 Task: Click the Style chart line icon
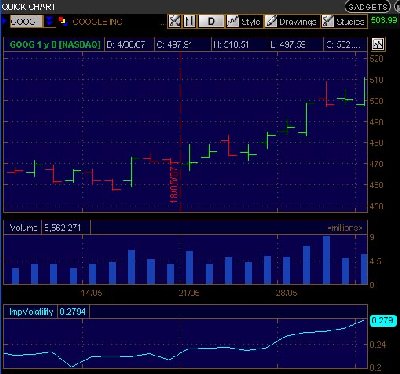point(233,22)
